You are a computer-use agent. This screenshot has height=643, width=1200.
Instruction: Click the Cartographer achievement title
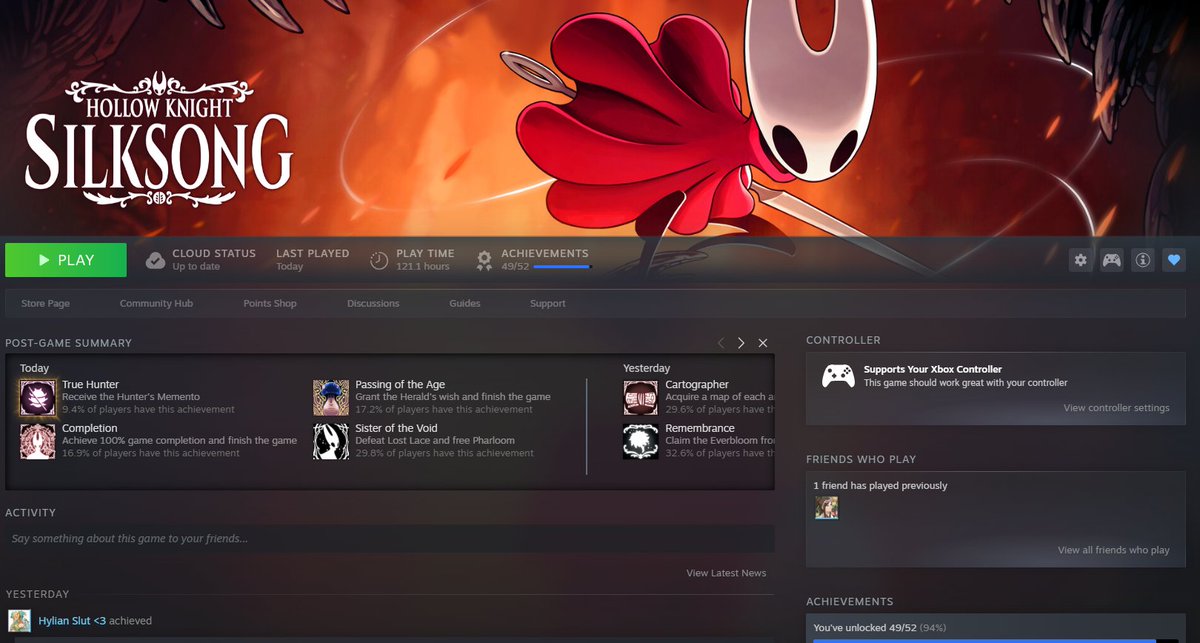point(697,385)
